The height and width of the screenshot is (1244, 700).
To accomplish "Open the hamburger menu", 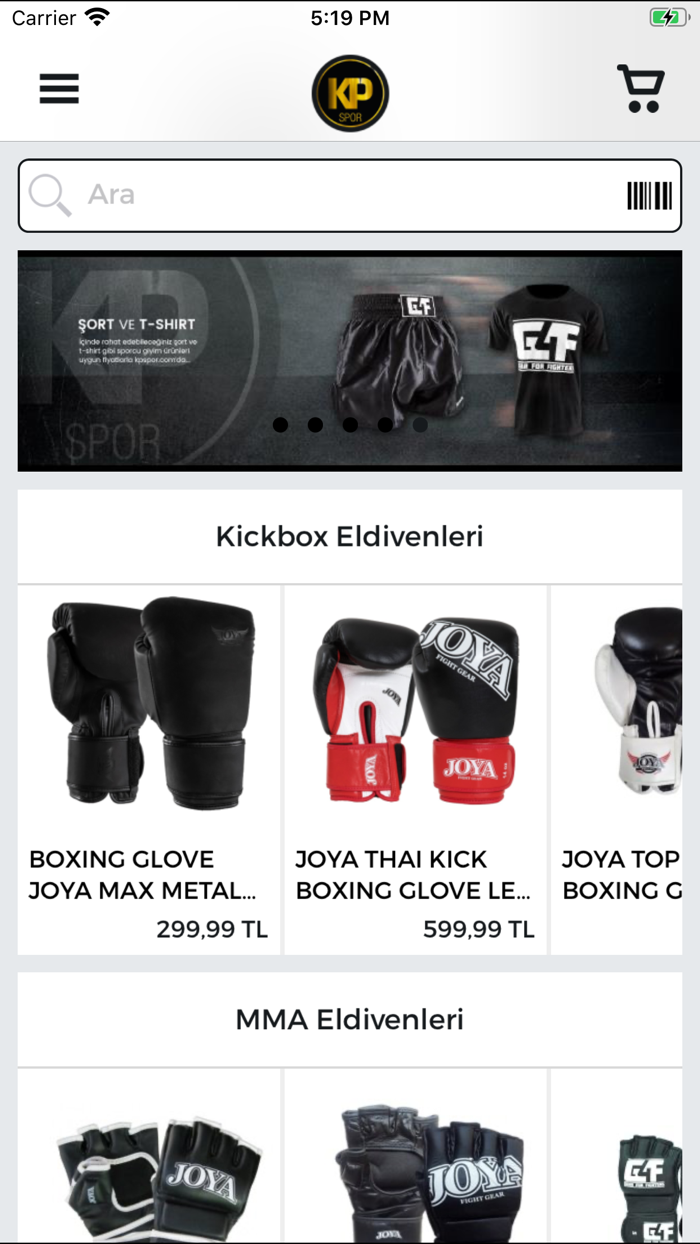I will coord(59,89).
